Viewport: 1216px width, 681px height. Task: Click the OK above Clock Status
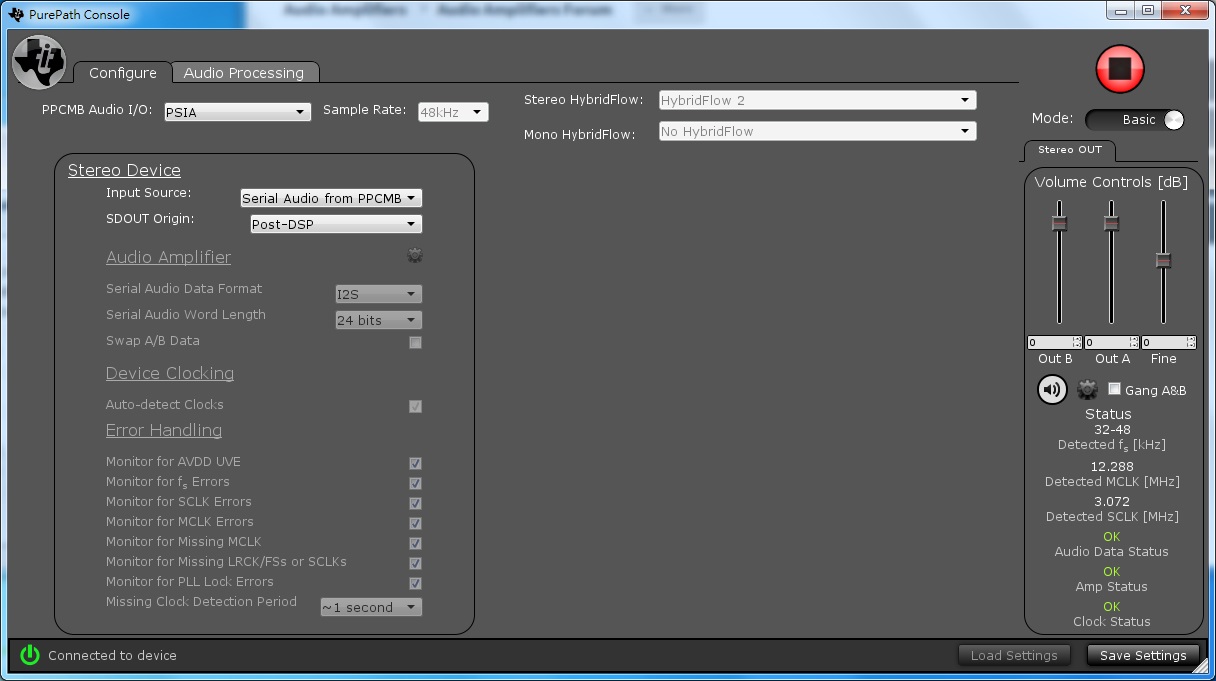coord(1111,607)
